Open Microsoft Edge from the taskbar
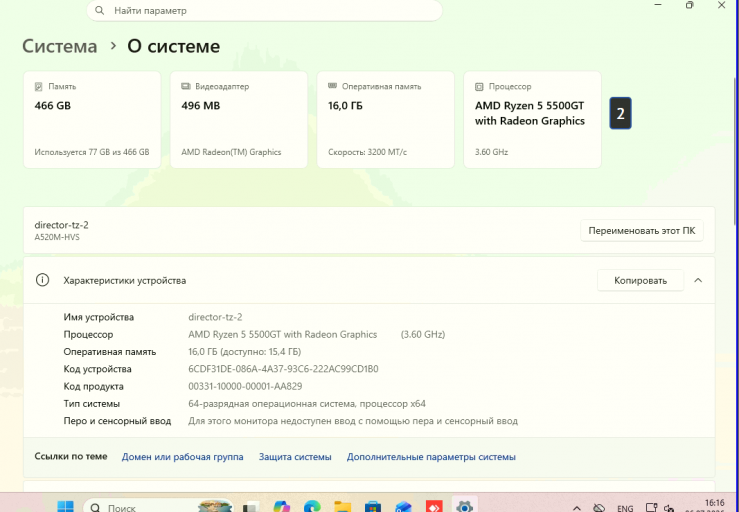739x512 pixels. click(x=312, y=507)
